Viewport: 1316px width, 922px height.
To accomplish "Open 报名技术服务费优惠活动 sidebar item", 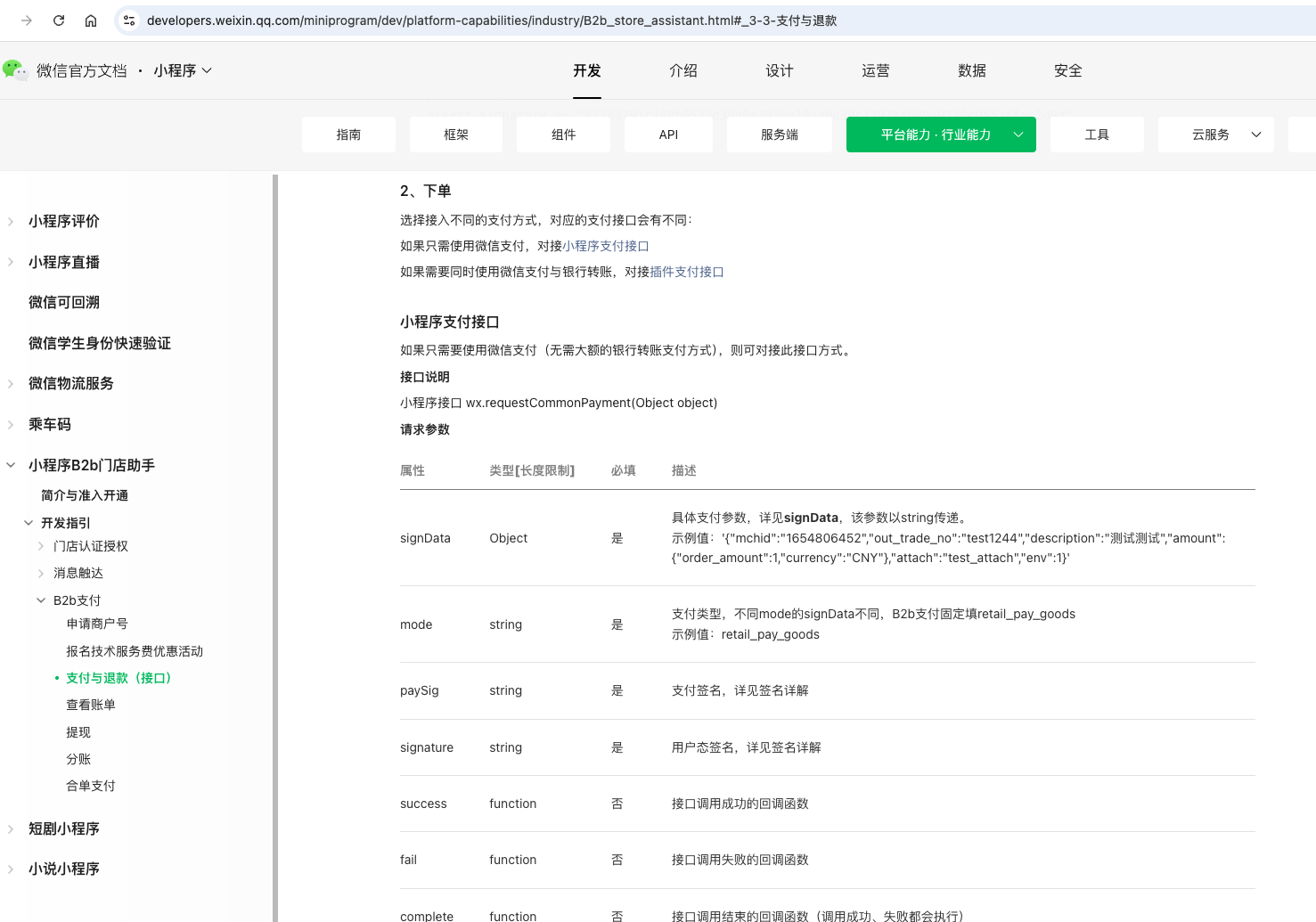I will point(135,651).
